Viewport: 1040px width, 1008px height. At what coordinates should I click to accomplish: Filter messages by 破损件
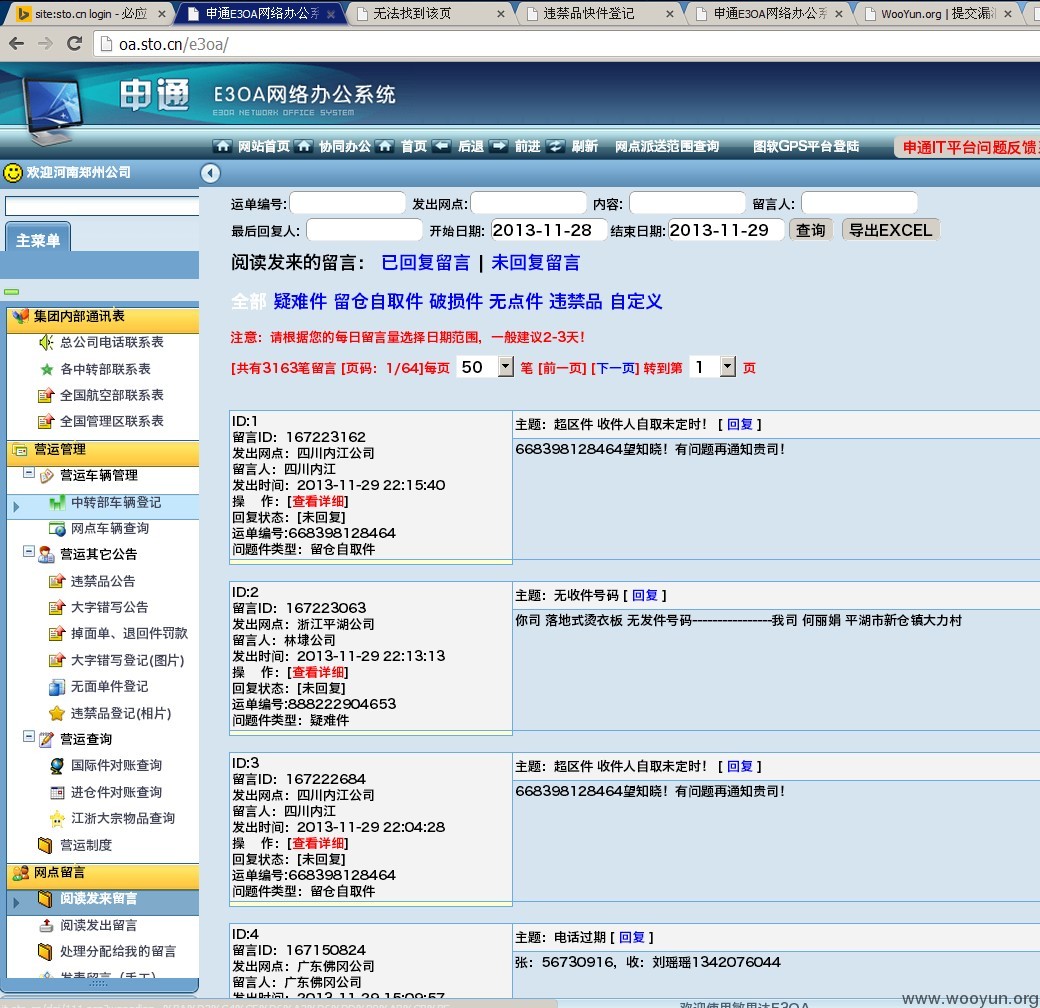tap(456, 302)
